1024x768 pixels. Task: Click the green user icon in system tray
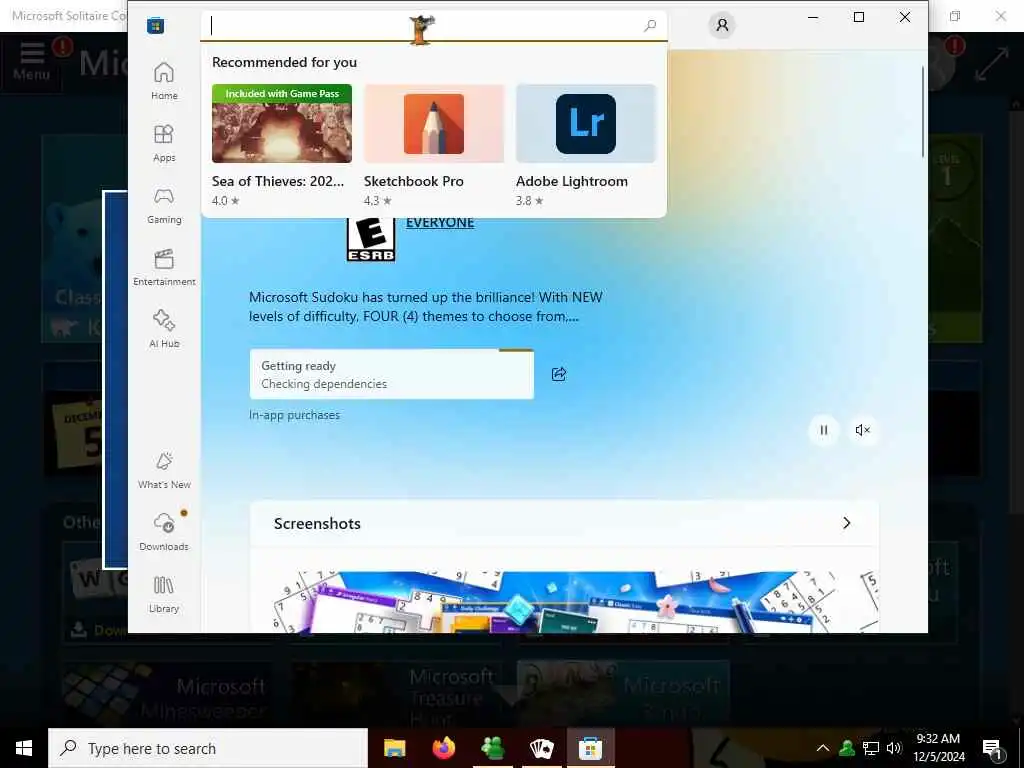tap(847, 748)
